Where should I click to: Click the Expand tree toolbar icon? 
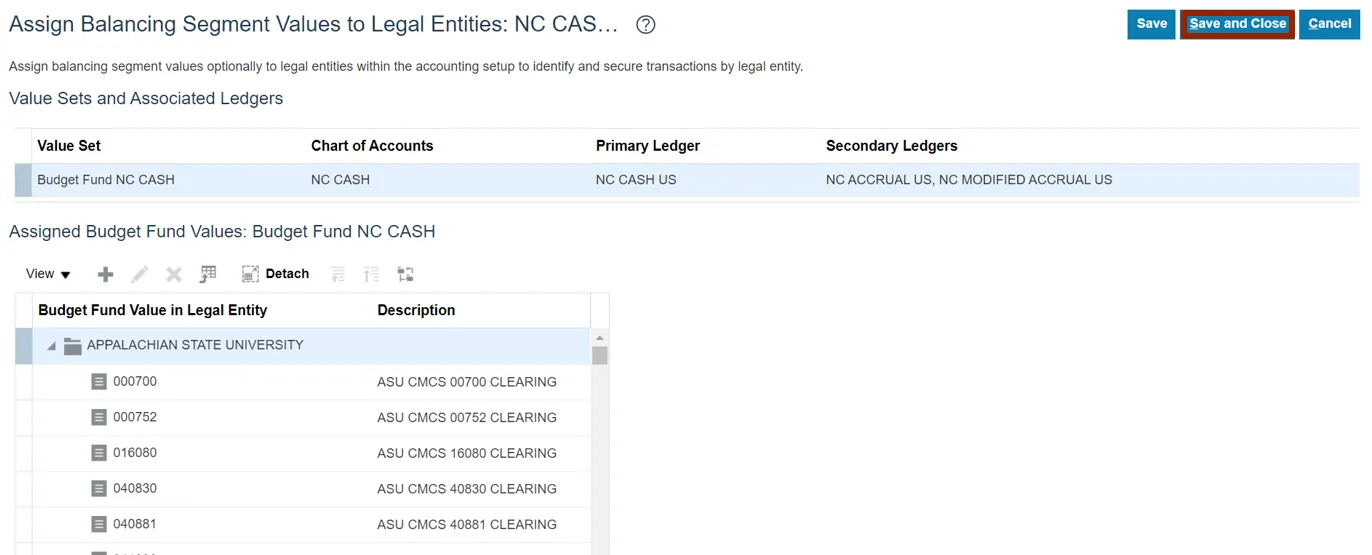tap(371, 274)
